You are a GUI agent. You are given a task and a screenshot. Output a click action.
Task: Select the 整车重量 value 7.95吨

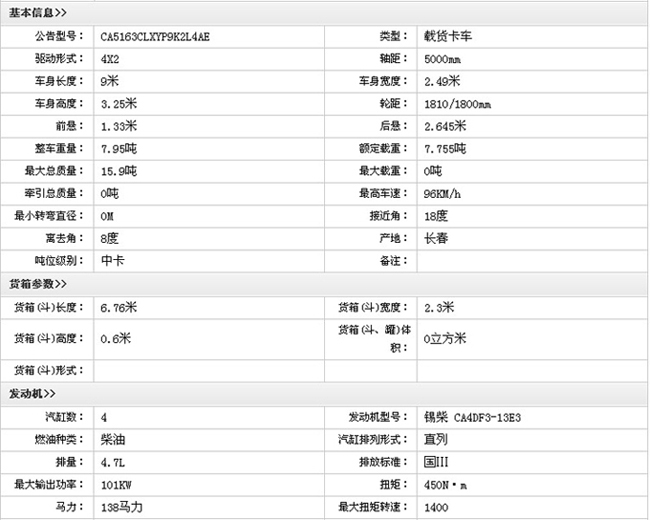[119, 148]
